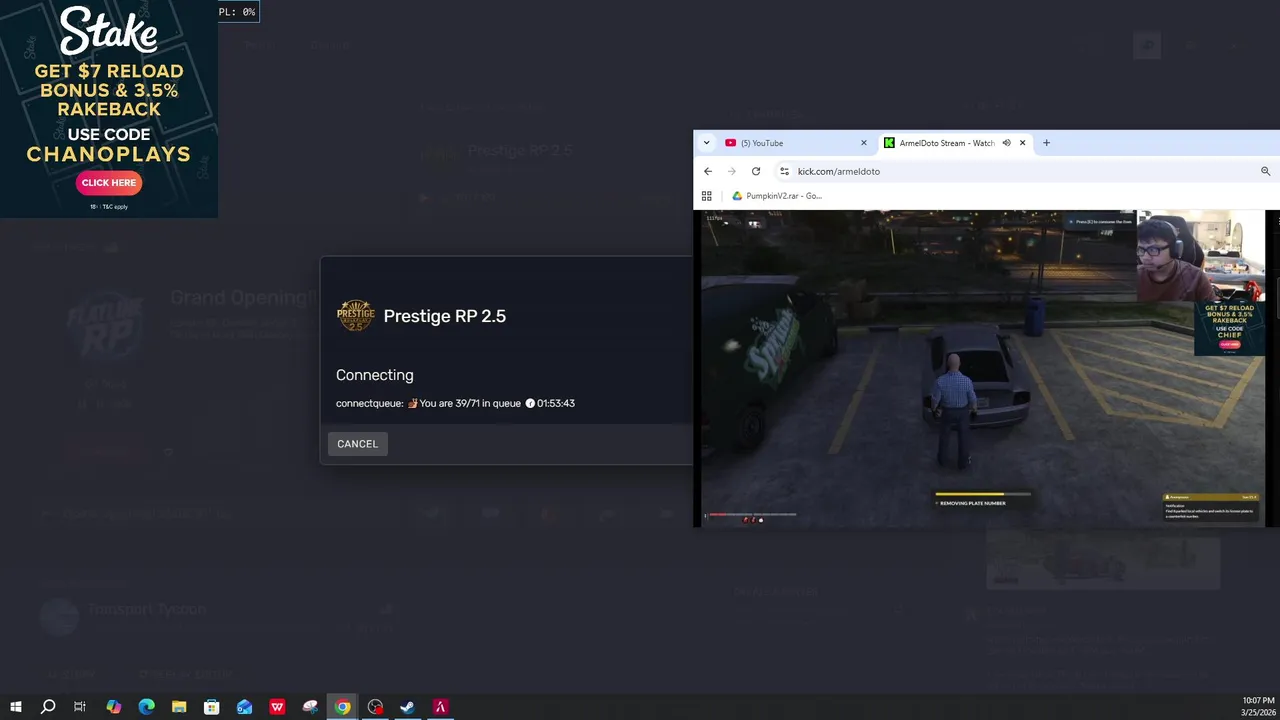
Task: Open the Windows Start menu
Action: coord(15,707)
